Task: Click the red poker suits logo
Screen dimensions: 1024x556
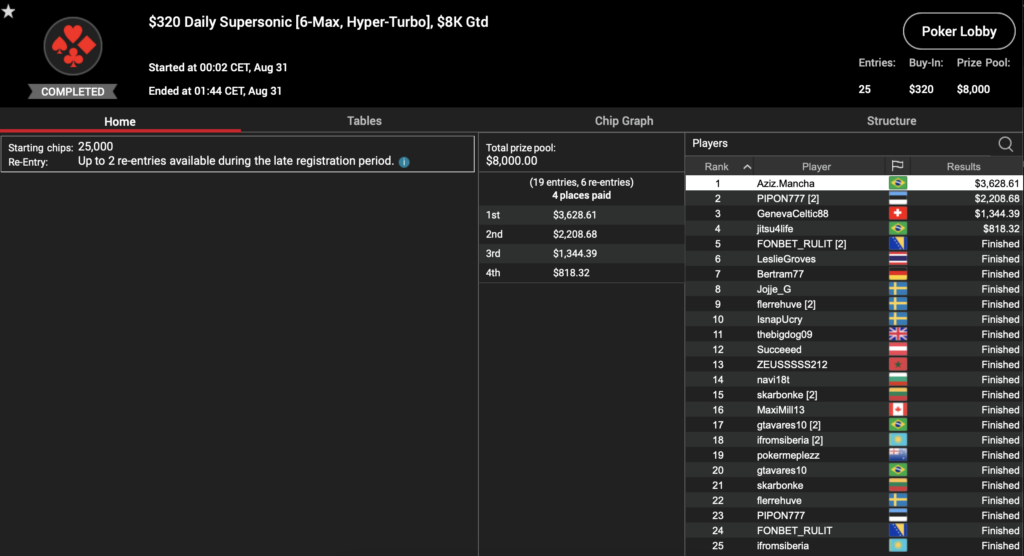Action: [x=72, y=47]
